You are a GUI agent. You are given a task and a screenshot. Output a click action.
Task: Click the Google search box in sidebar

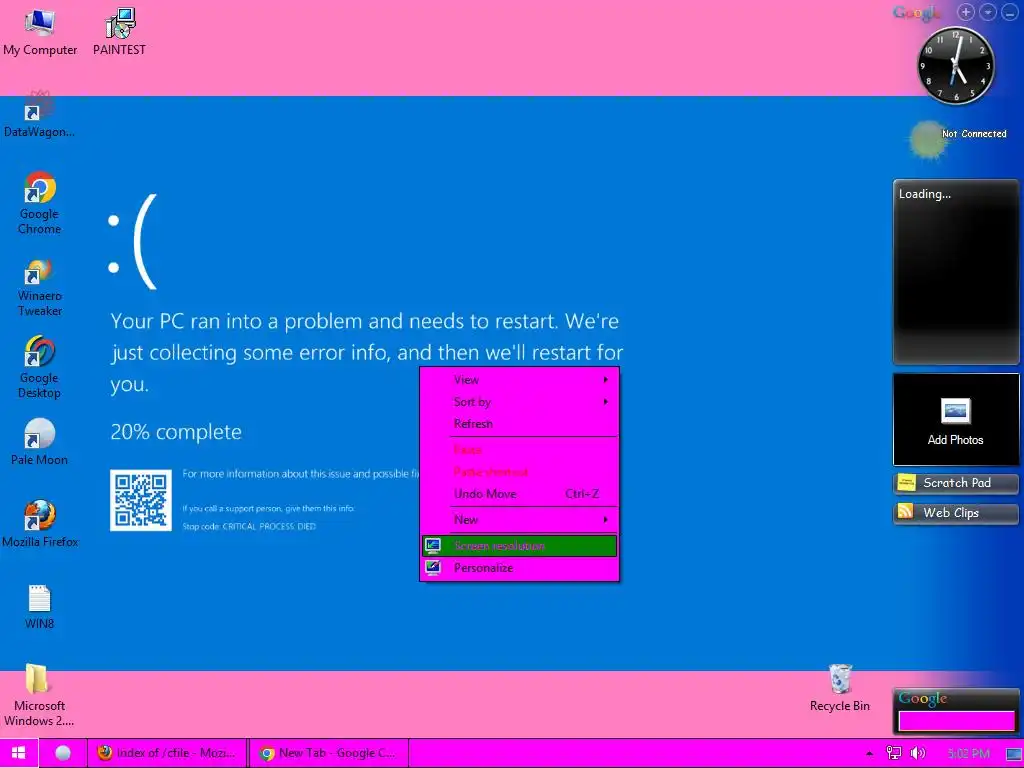click(956, 721)
